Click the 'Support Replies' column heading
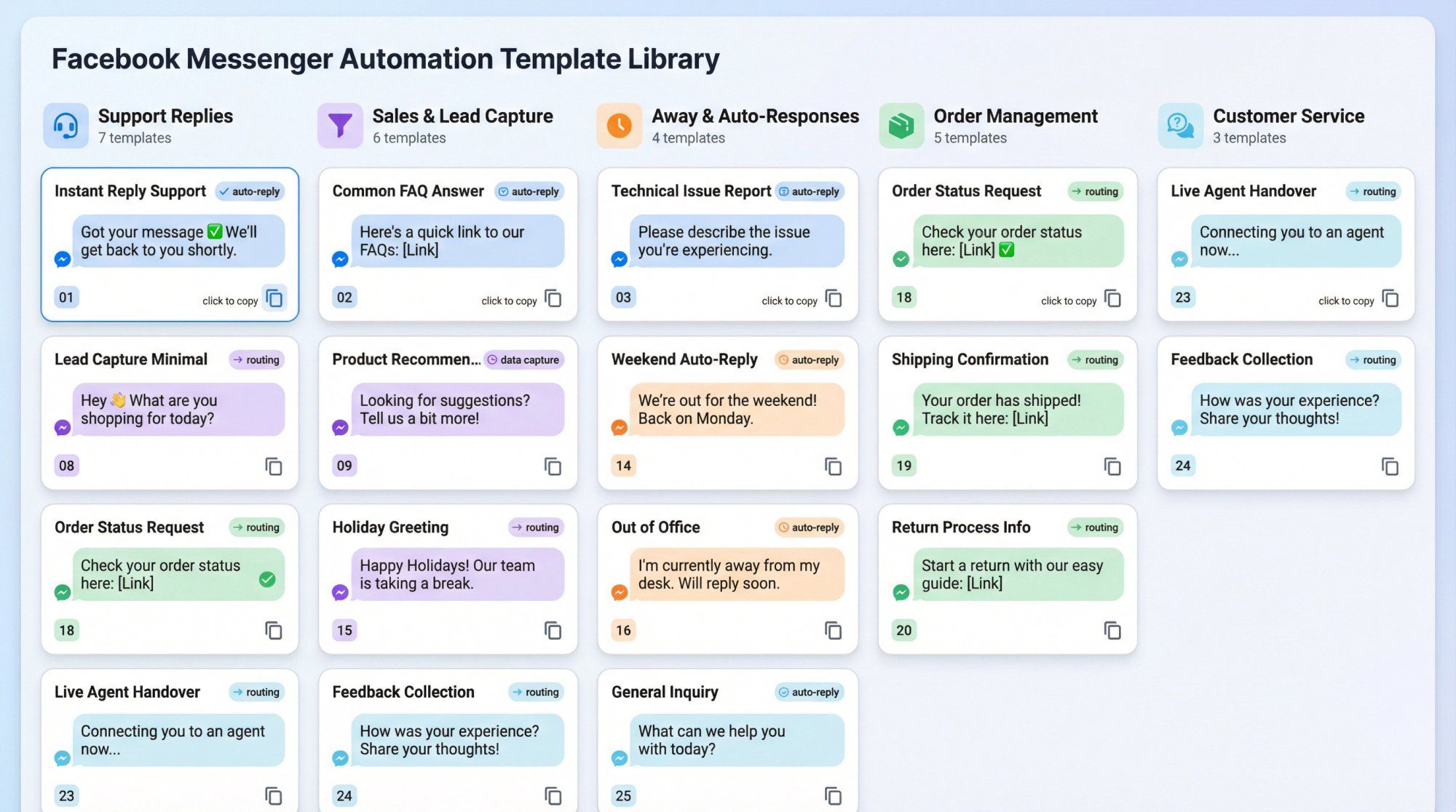 click(165, 116)
